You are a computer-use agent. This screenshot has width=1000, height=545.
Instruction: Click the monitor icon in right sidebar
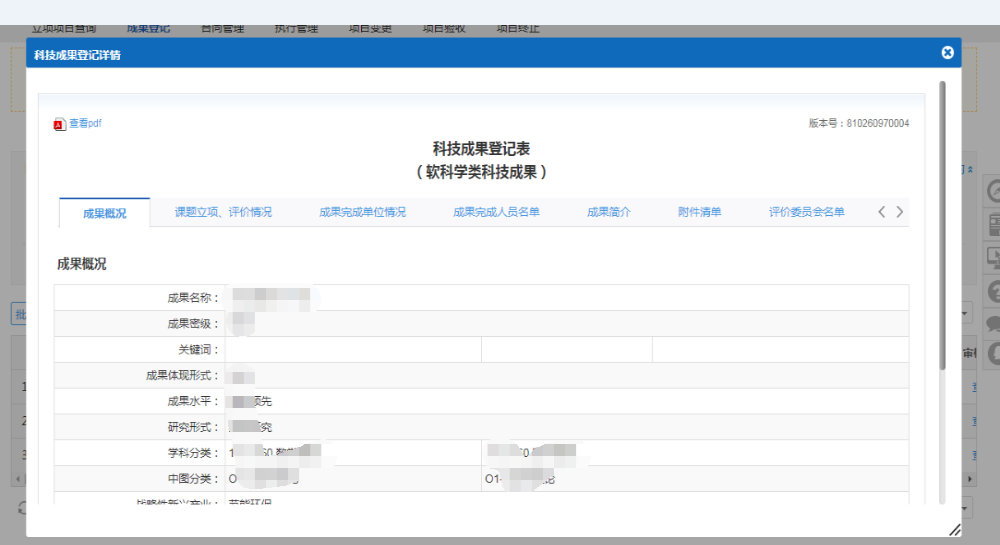click(x=993, y=257)
